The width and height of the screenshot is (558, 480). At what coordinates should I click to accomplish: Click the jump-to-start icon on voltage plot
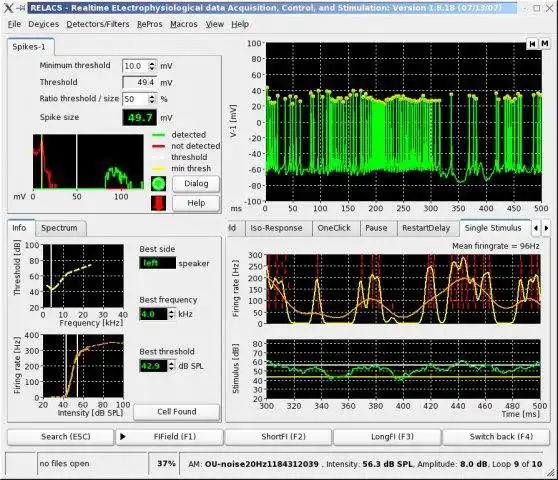point(532,44)
